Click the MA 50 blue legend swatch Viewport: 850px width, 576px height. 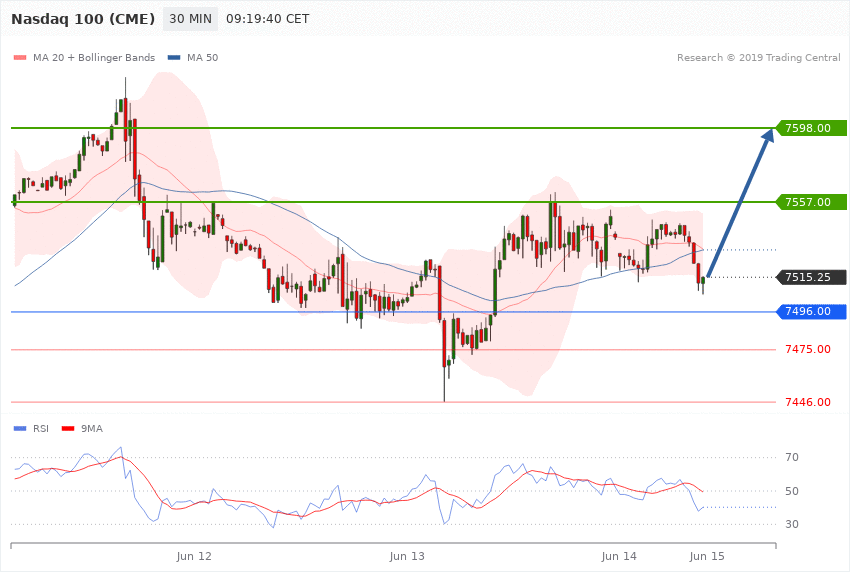(174, 57)
